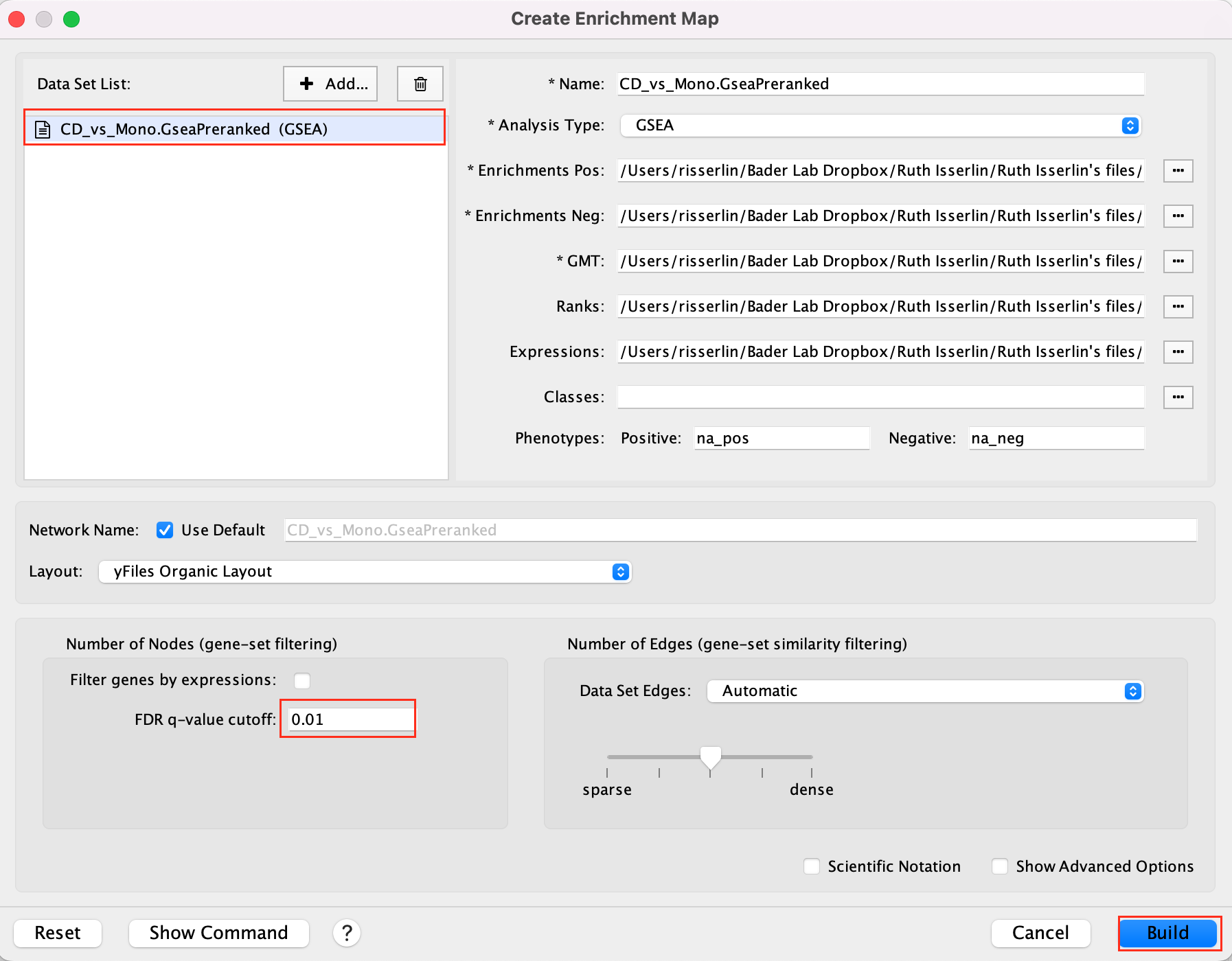Click the trash icon to delete data set
1232x961 pixels.
[420, 84]
